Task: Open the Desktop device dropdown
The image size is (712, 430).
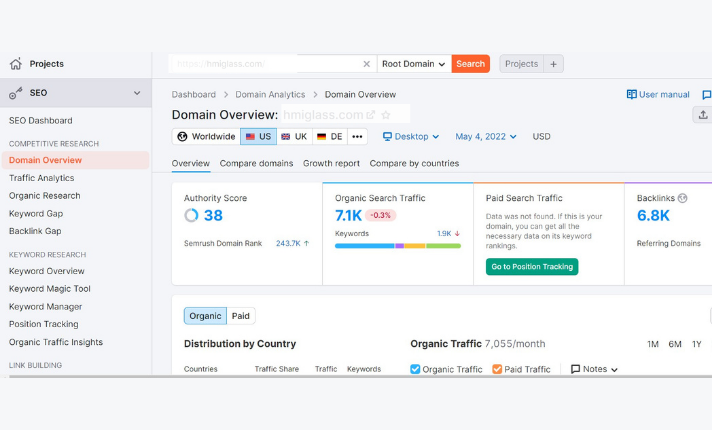Action: (x=411, y=137)
